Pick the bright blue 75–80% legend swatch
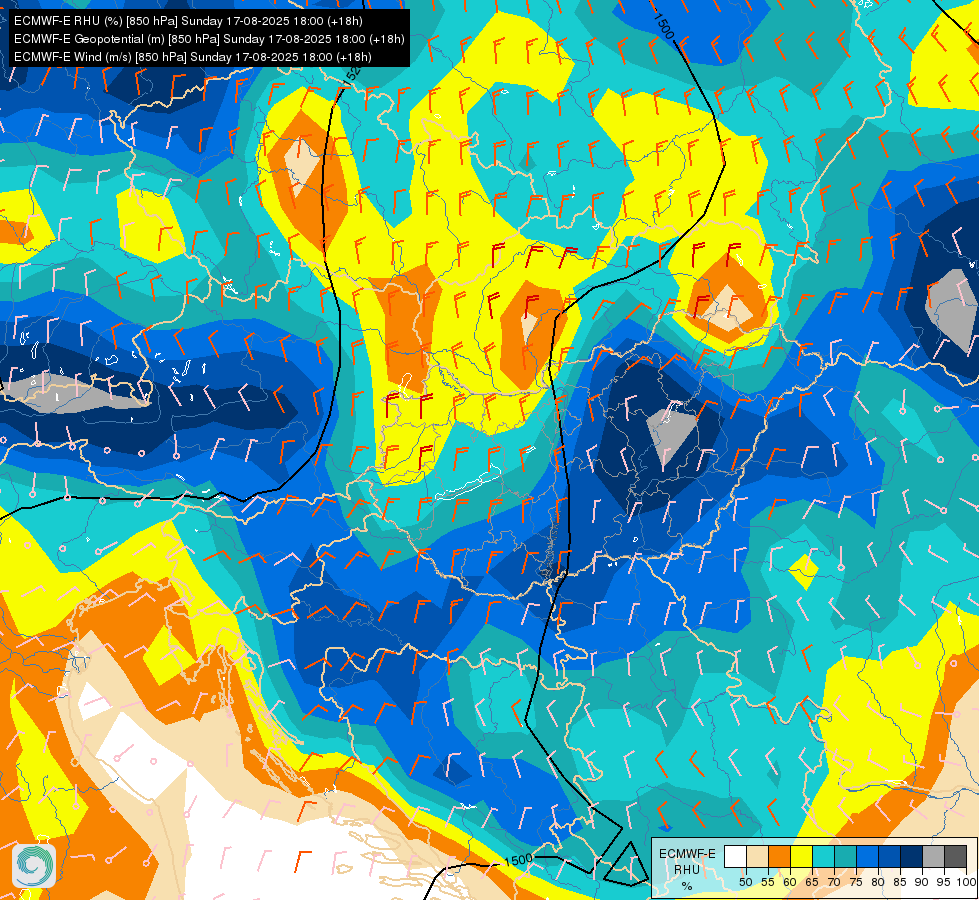 [868, 856]
